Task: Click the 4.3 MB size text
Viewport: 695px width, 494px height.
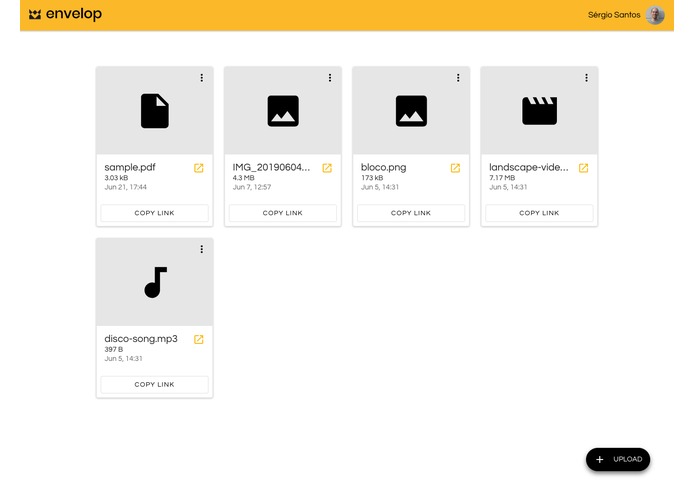Action: coord(243,178)
